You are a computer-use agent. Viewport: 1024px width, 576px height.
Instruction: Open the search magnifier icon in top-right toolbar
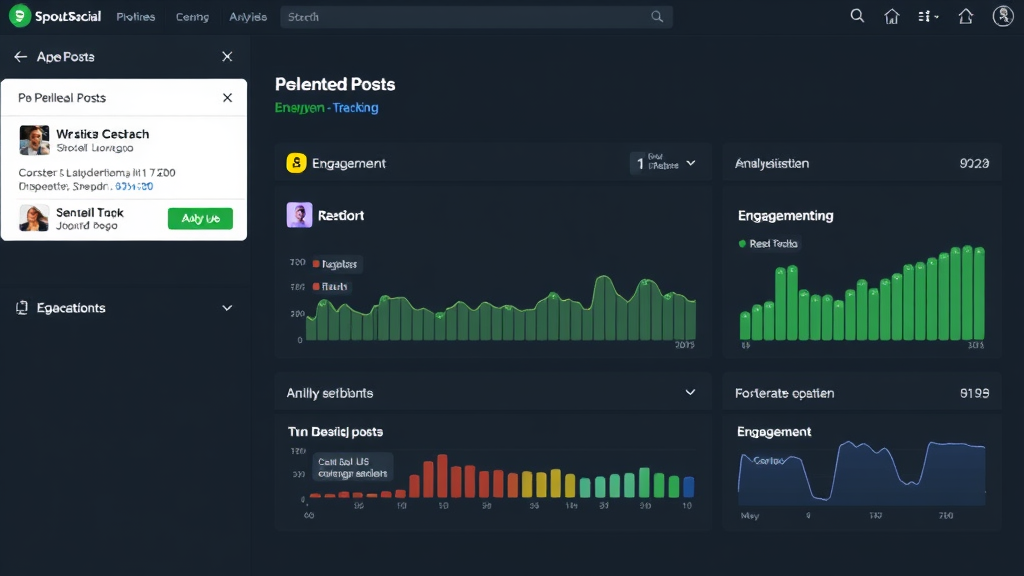857,16
